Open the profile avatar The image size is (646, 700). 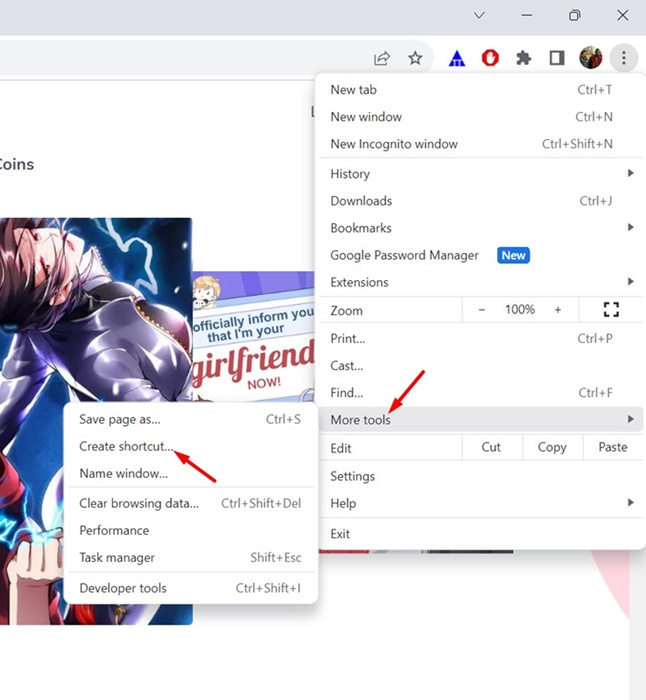pos(590,58)
